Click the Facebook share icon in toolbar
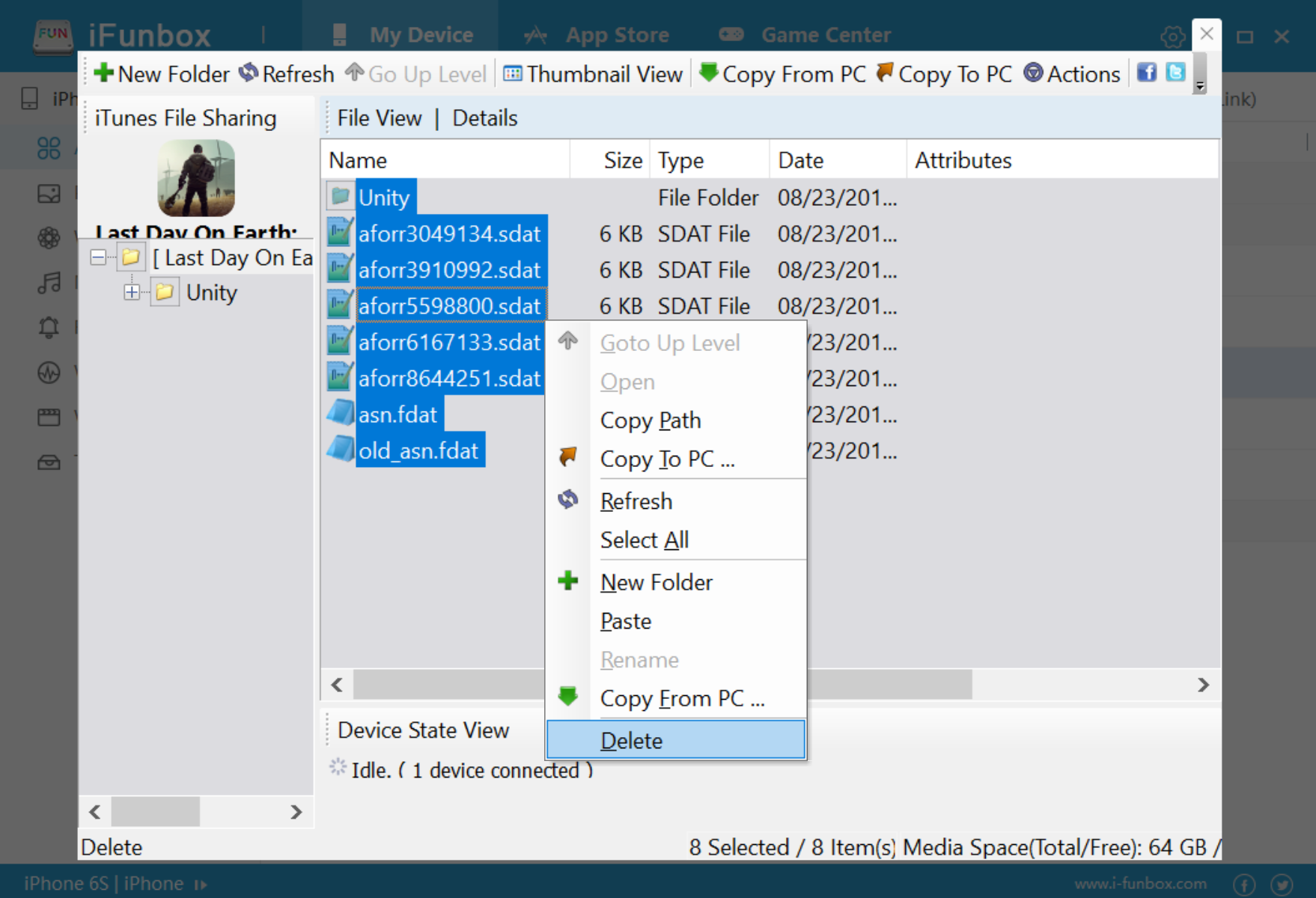Image resolution: width=1316 pixels, height=898 pixels. (1147, 72)
